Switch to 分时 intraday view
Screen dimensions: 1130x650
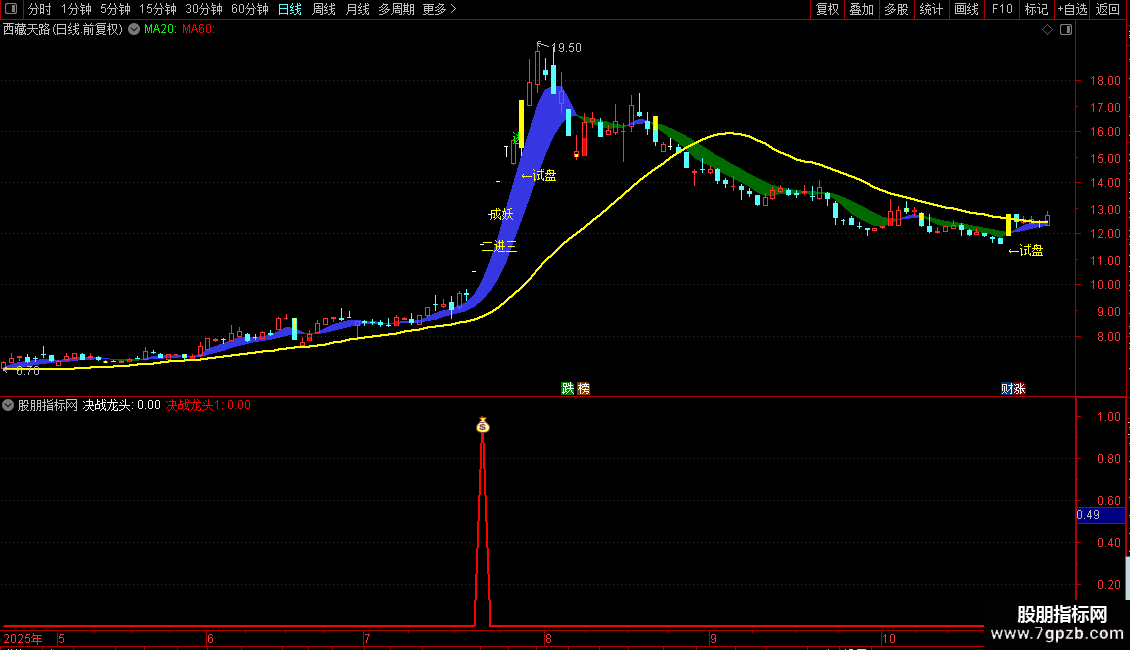(x=40, y=9)
